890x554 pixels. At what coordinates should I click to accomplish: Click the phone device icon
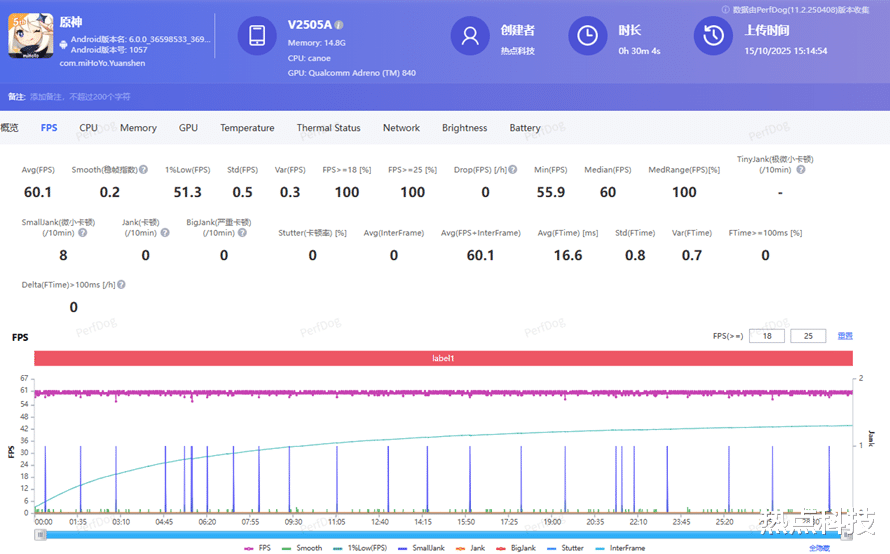(x=257, y=36)
